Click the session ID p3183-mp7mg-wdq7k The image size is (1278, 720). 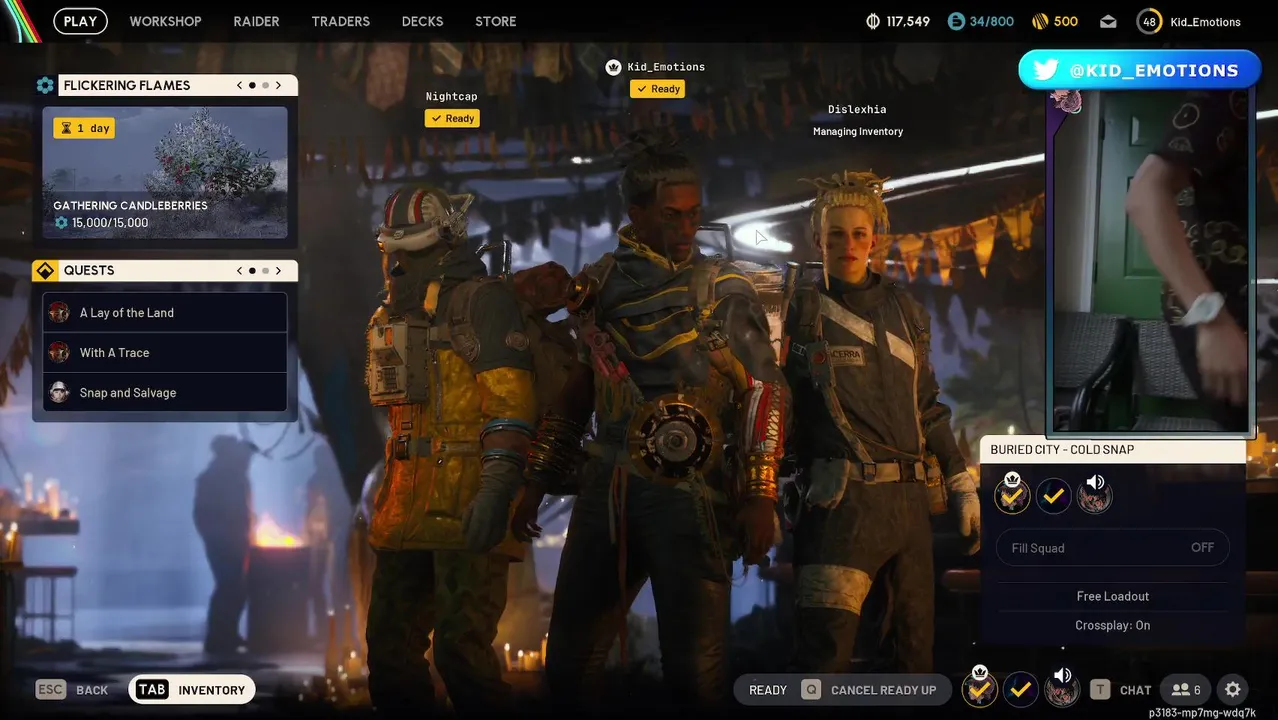coord(1202,713)
